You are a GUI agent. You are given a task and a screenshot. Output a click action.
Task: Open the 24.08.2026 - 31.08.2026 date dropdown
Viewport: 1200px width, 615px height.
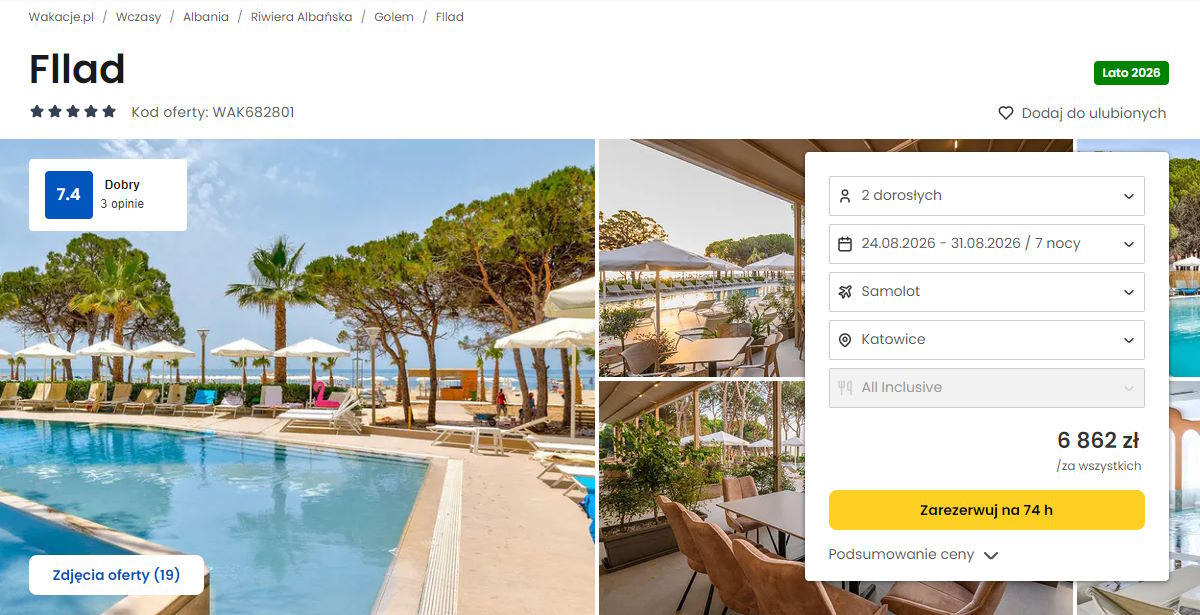[987, 244]
